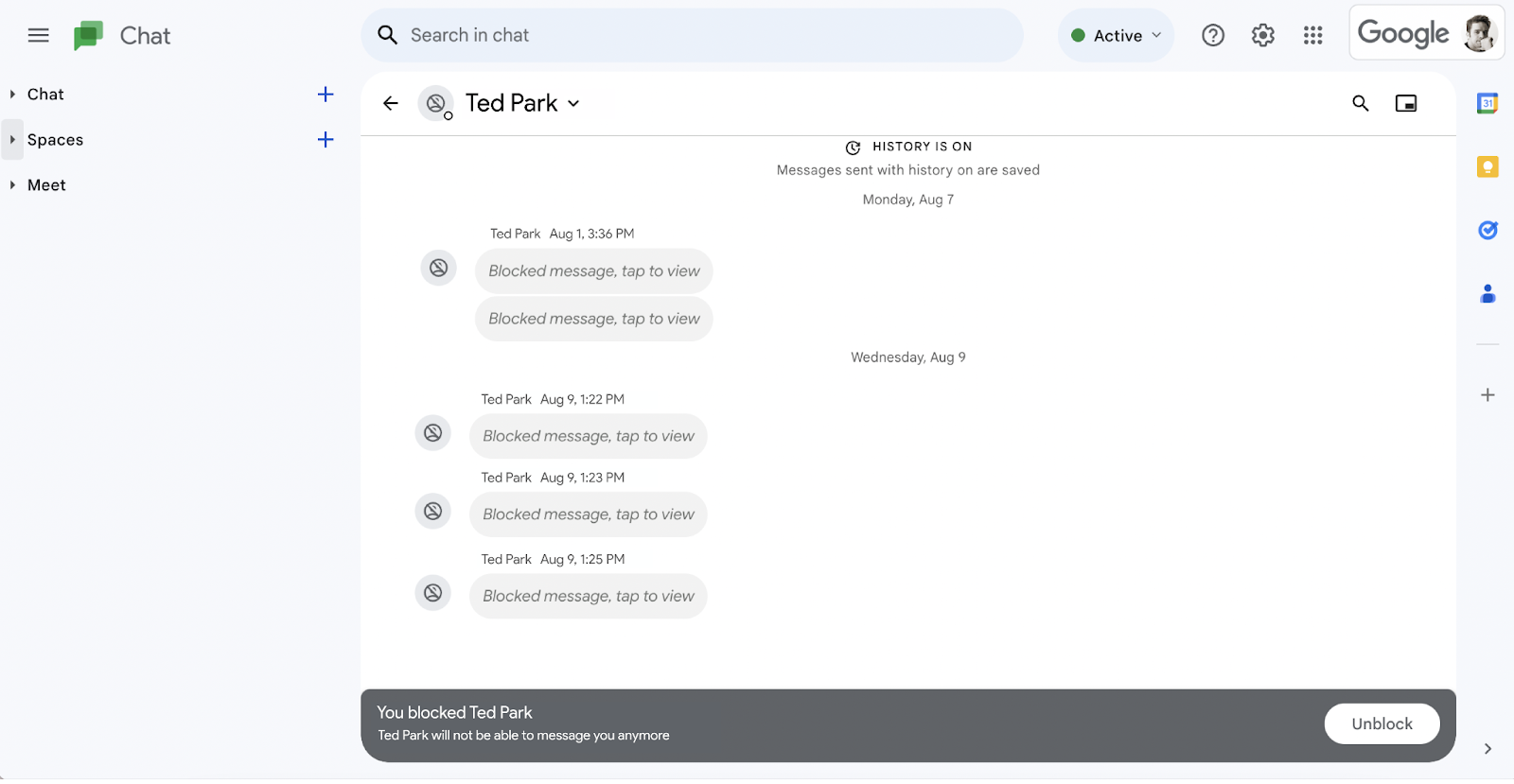Search within the Ted Park conversation
Image resolution: width=1514 pixels, height=784 pixels.
(1360, 103)
